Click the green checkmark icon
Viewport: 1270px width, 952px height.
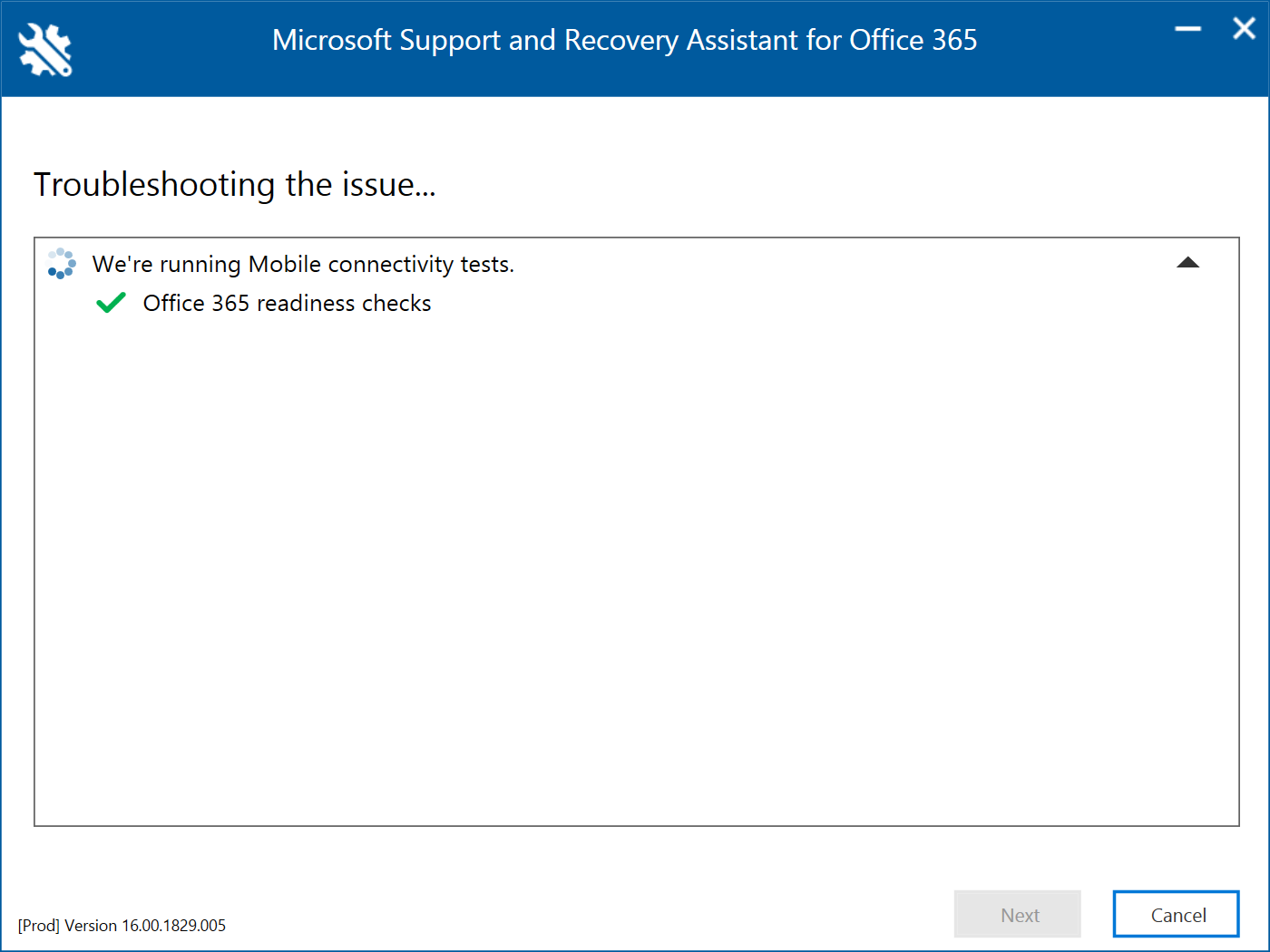(111, 303)
